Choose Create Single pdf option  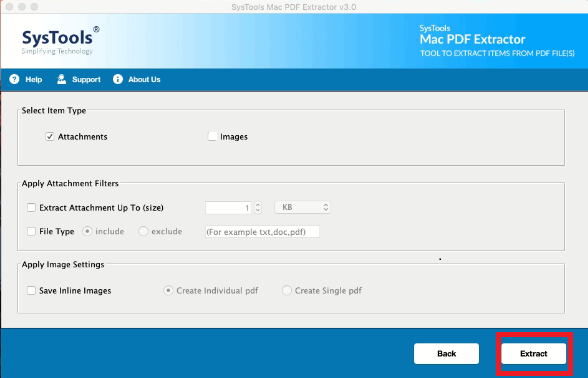pos(287,291)
